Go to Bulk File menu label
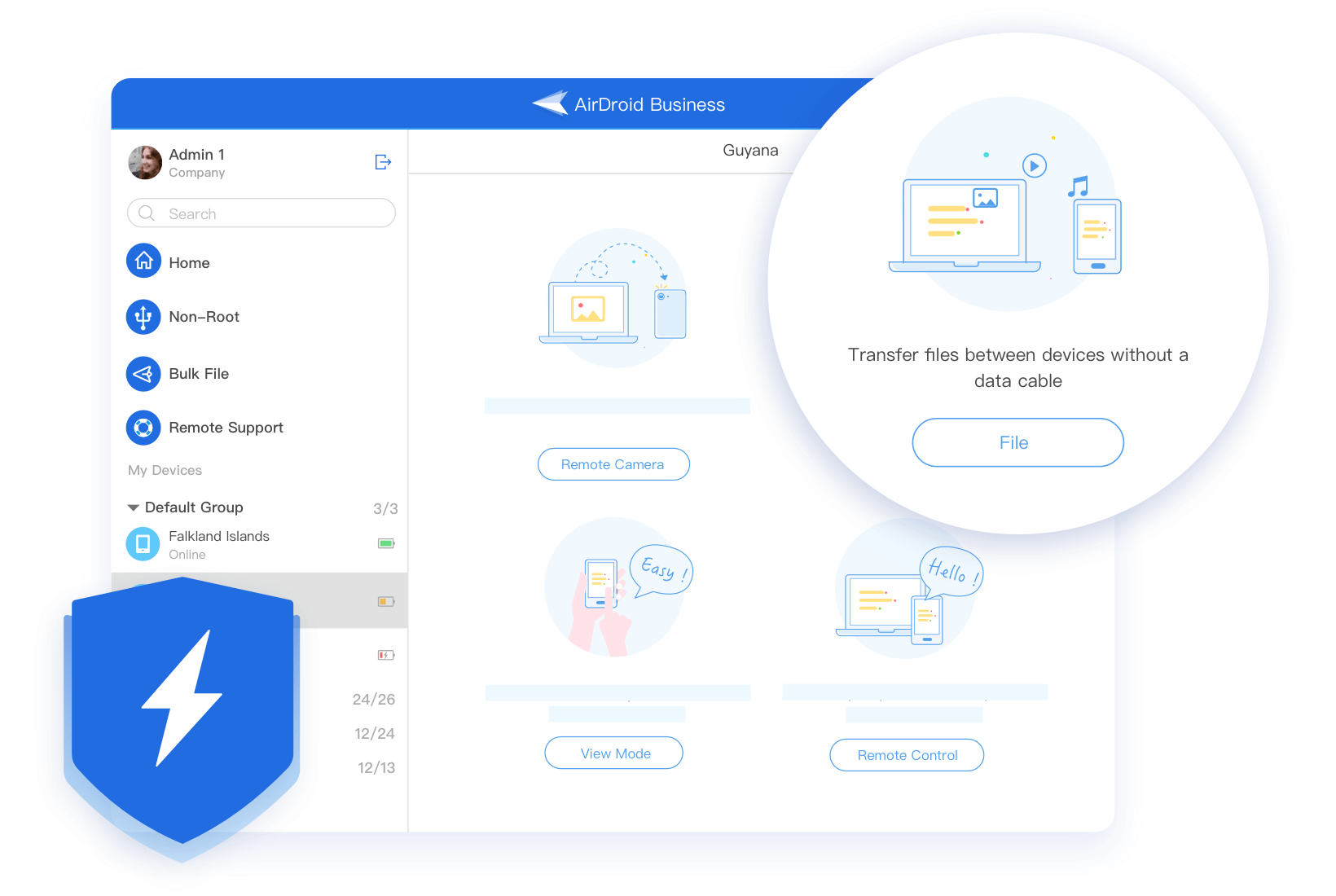This screenshot has width=1336, height=896. pos(199,374)
